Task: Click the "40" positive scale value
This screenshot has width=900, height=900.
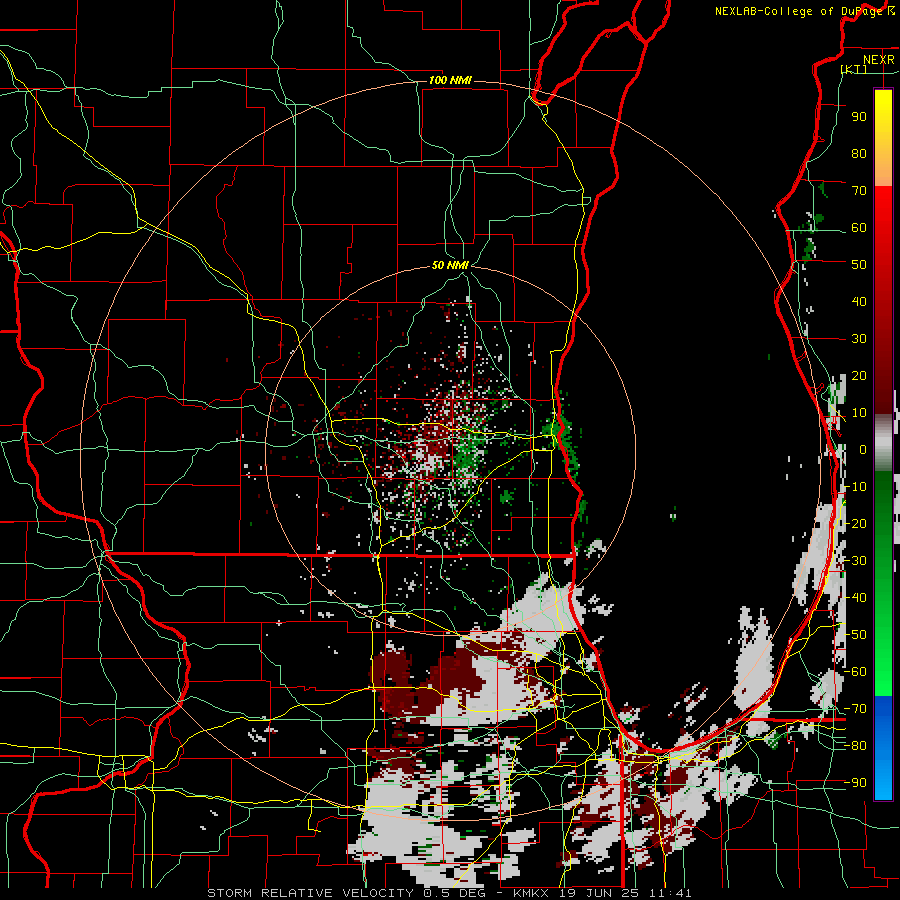Action: (x=859, y=302)
